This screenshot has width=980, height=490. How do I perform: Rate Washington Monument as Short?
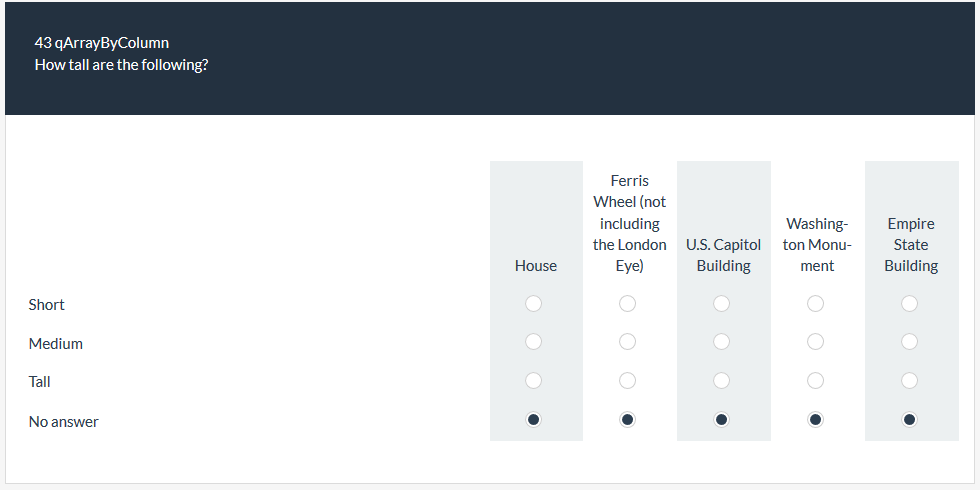tap(815, 303)
